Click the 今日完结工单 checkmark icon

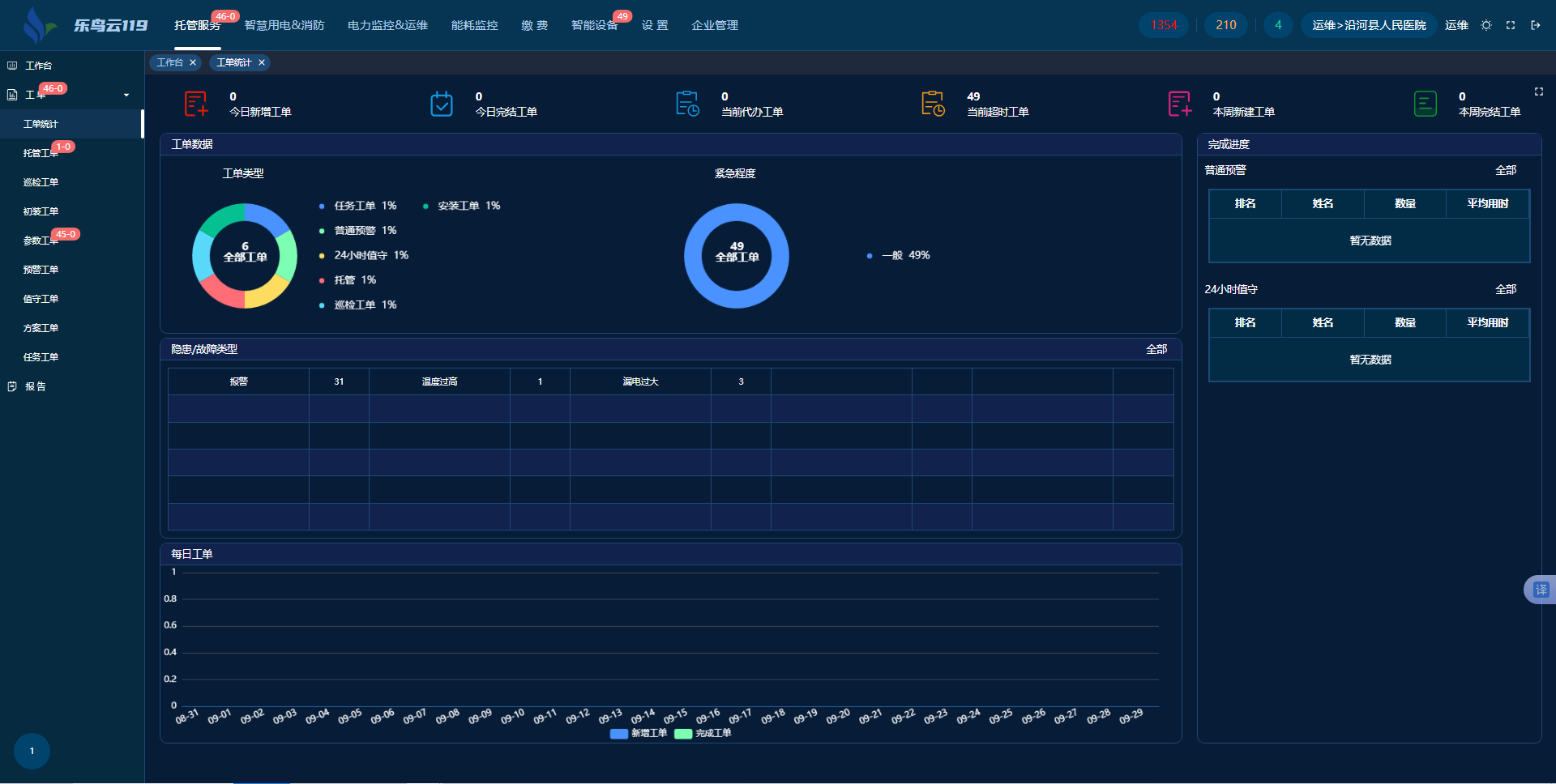[x=442, y=104]
